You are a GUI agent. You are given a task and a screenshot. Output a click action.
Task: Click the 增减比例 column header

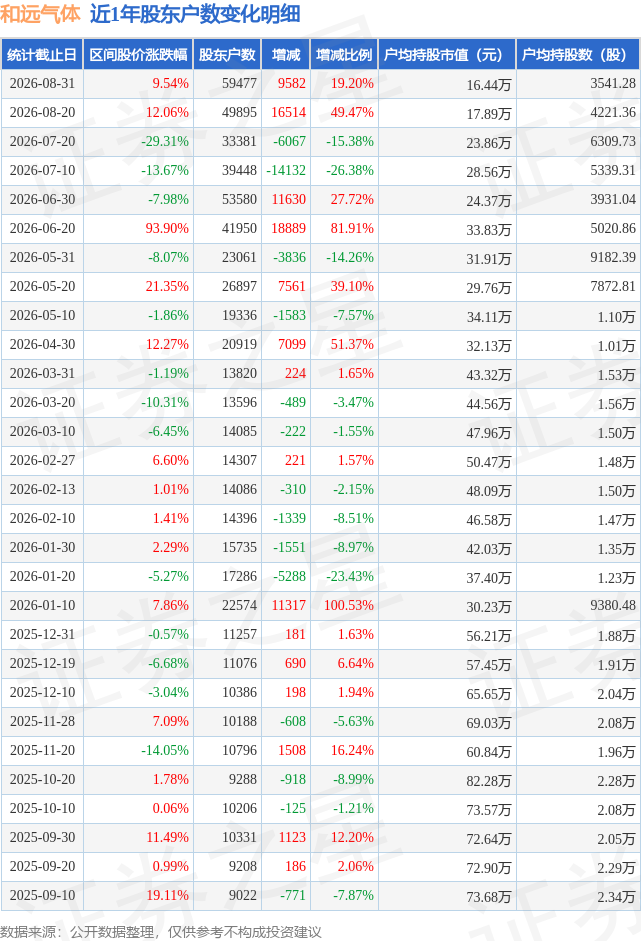point(344,55)
